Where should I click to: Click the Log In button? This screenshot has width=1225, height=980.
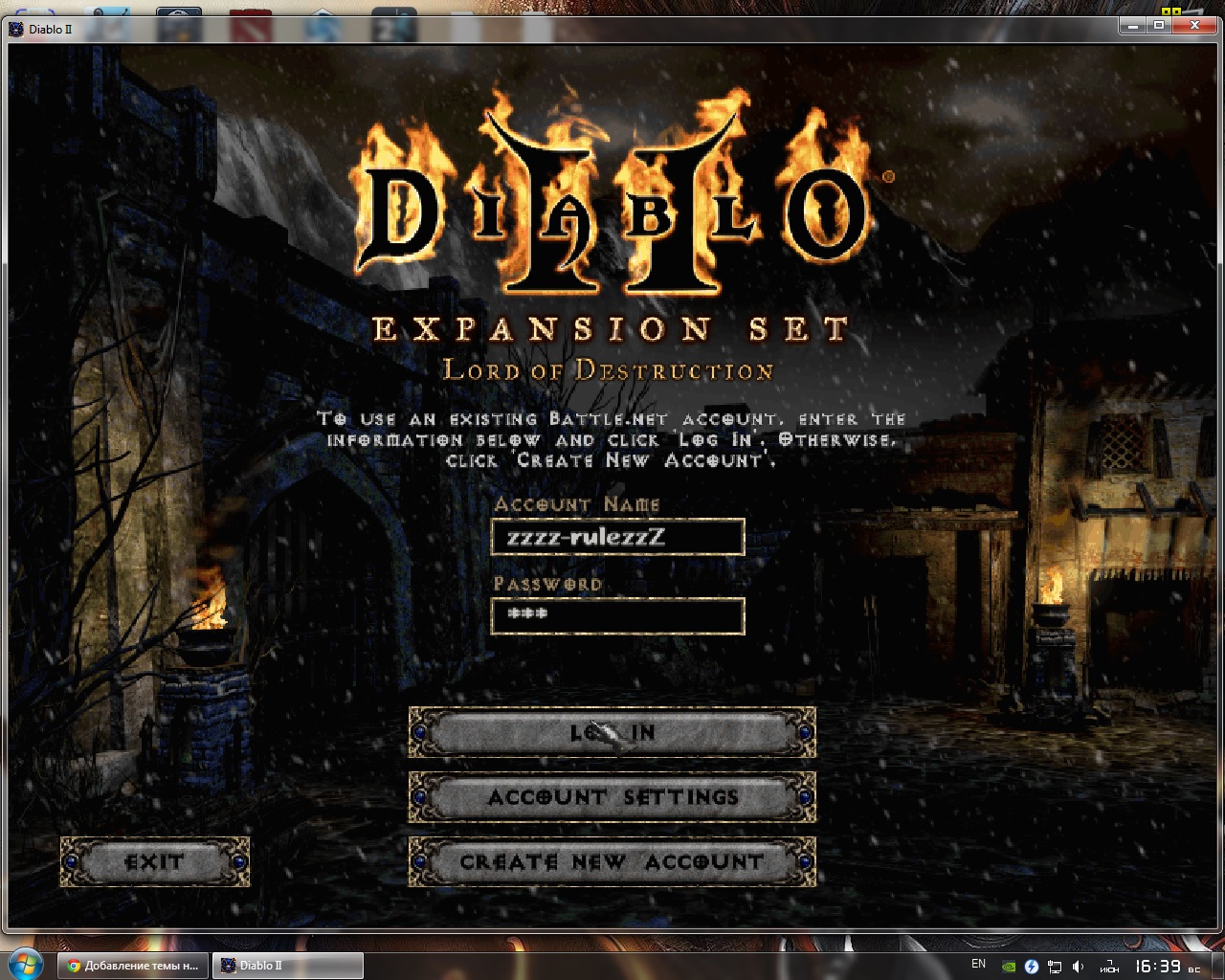(612, 733)
